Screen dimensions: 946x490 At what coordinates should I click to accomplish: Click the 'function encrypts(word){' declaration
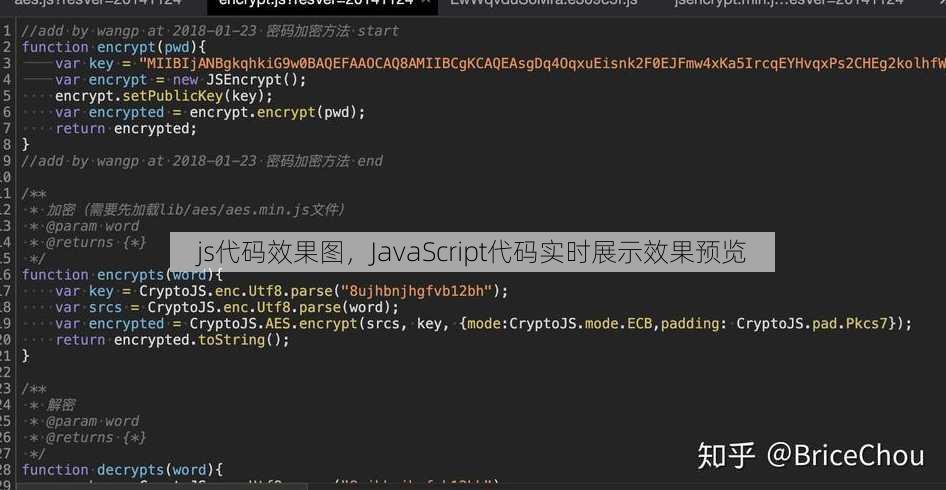point(122,275)
